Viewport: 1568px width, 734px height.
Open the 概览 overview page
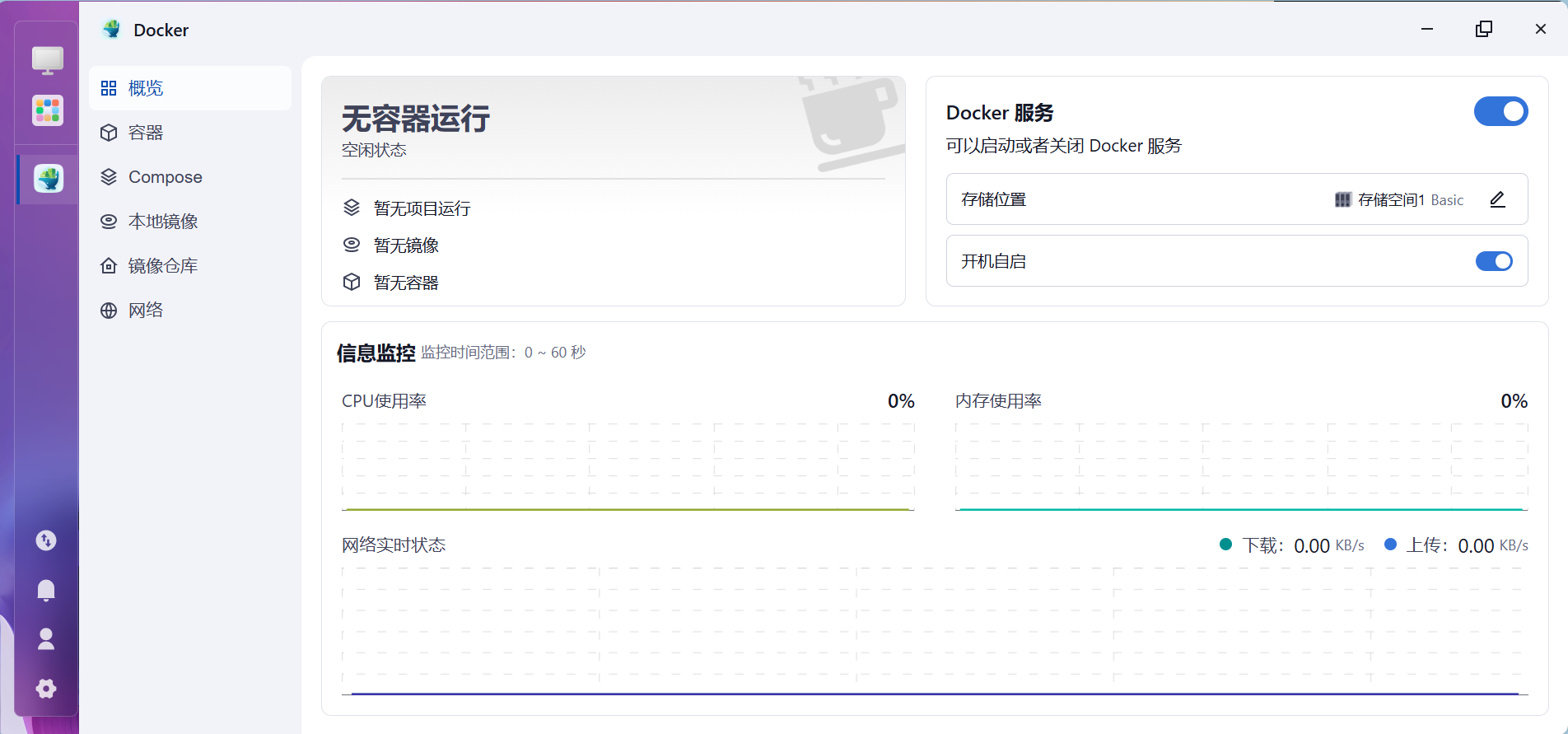click(190, 88)
